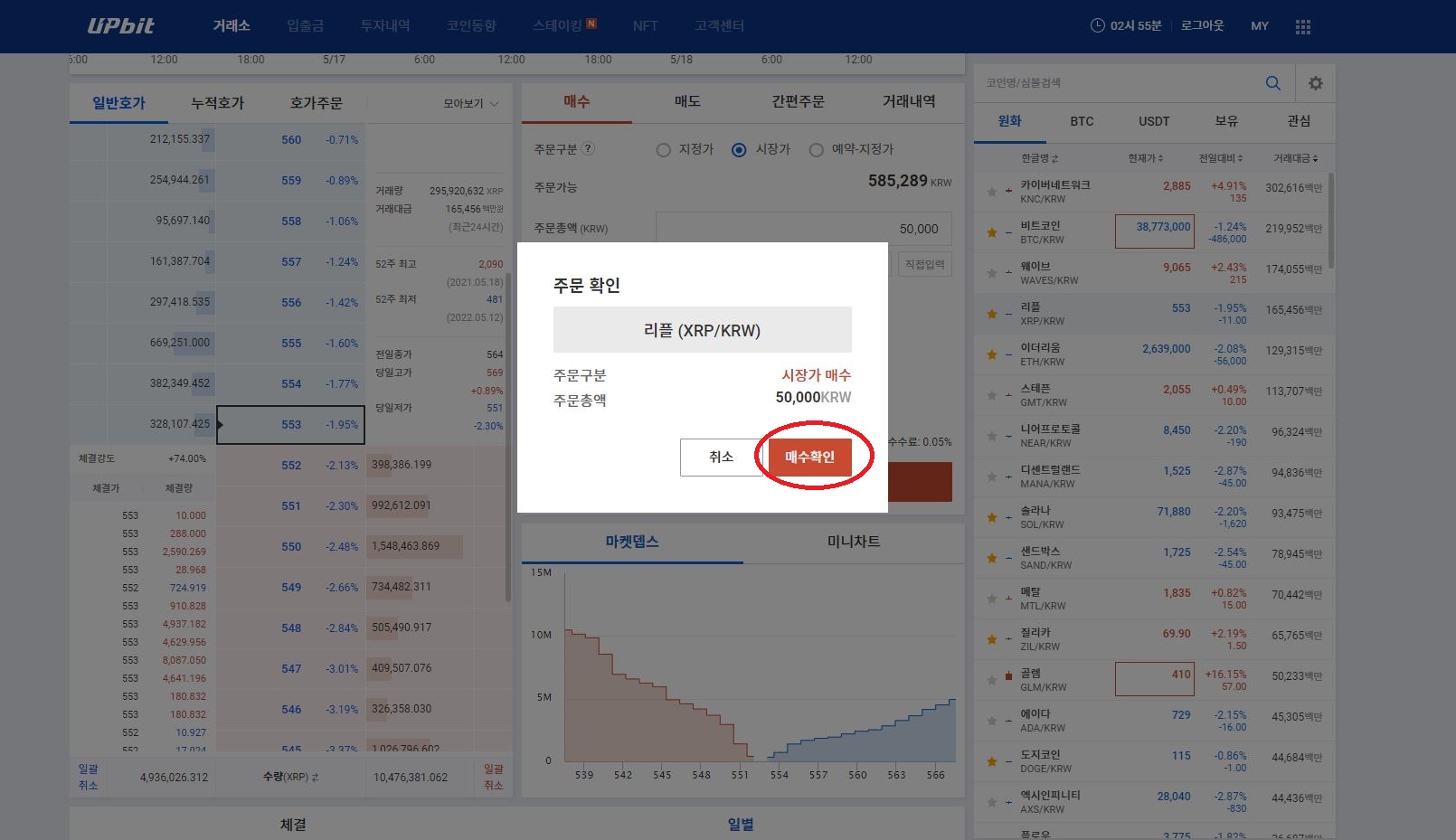Confirm purchase with 매수확인 button
The height and width of the screenshot is (840, 1456).
810,457
